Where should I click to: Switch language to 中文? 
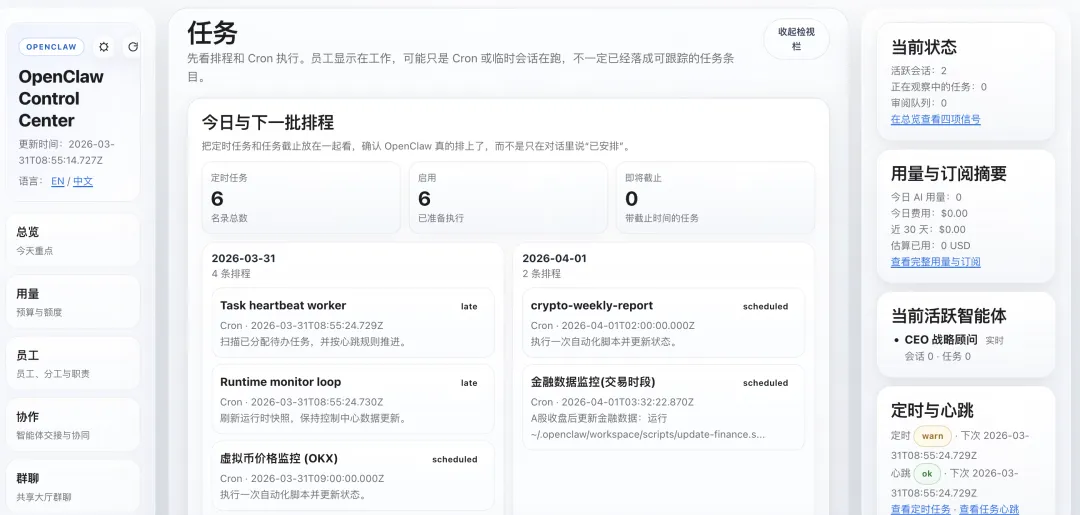pyautogui.click(x=83, y=181)
